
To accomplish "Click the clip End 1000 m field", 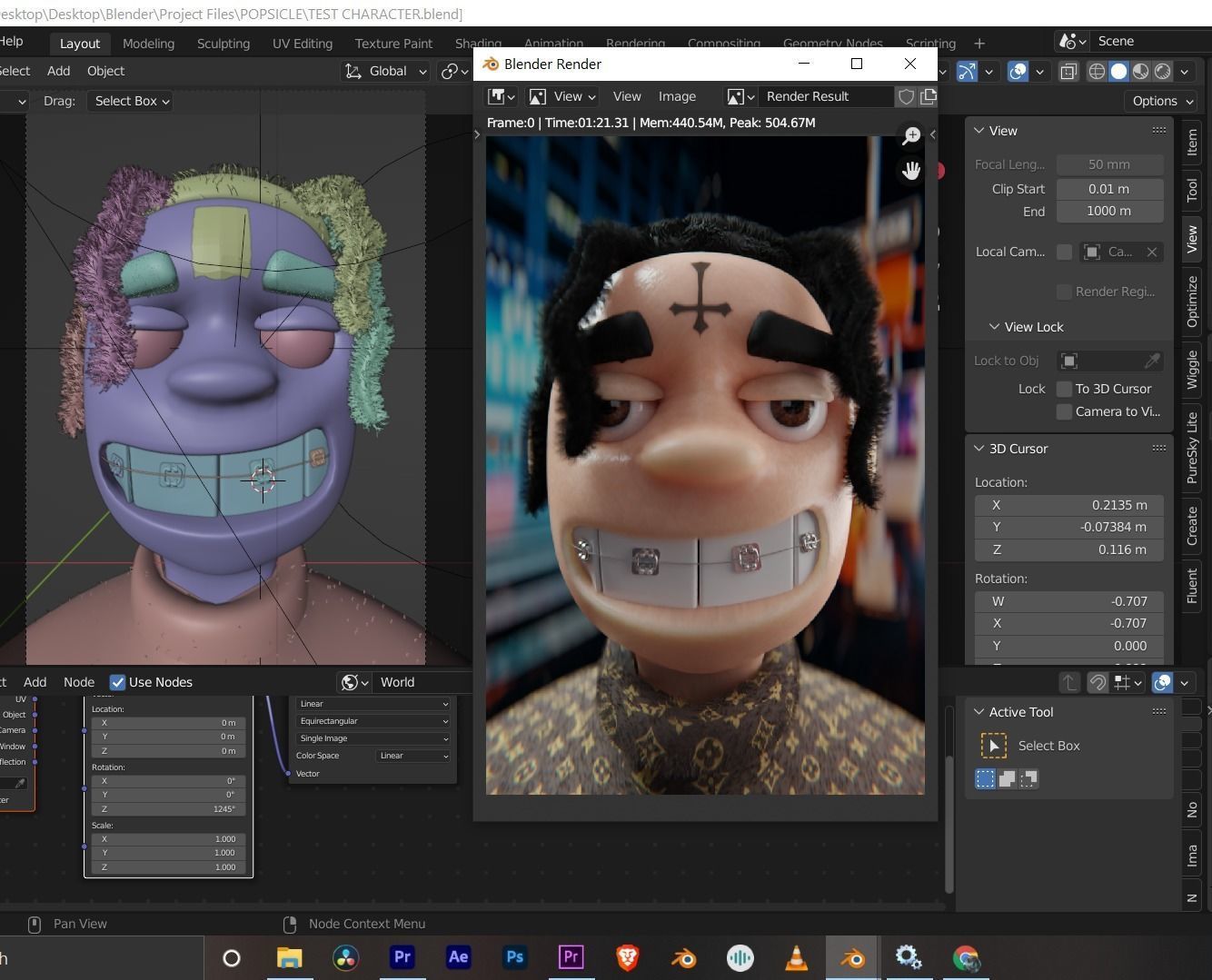I will coord(1109,211).
